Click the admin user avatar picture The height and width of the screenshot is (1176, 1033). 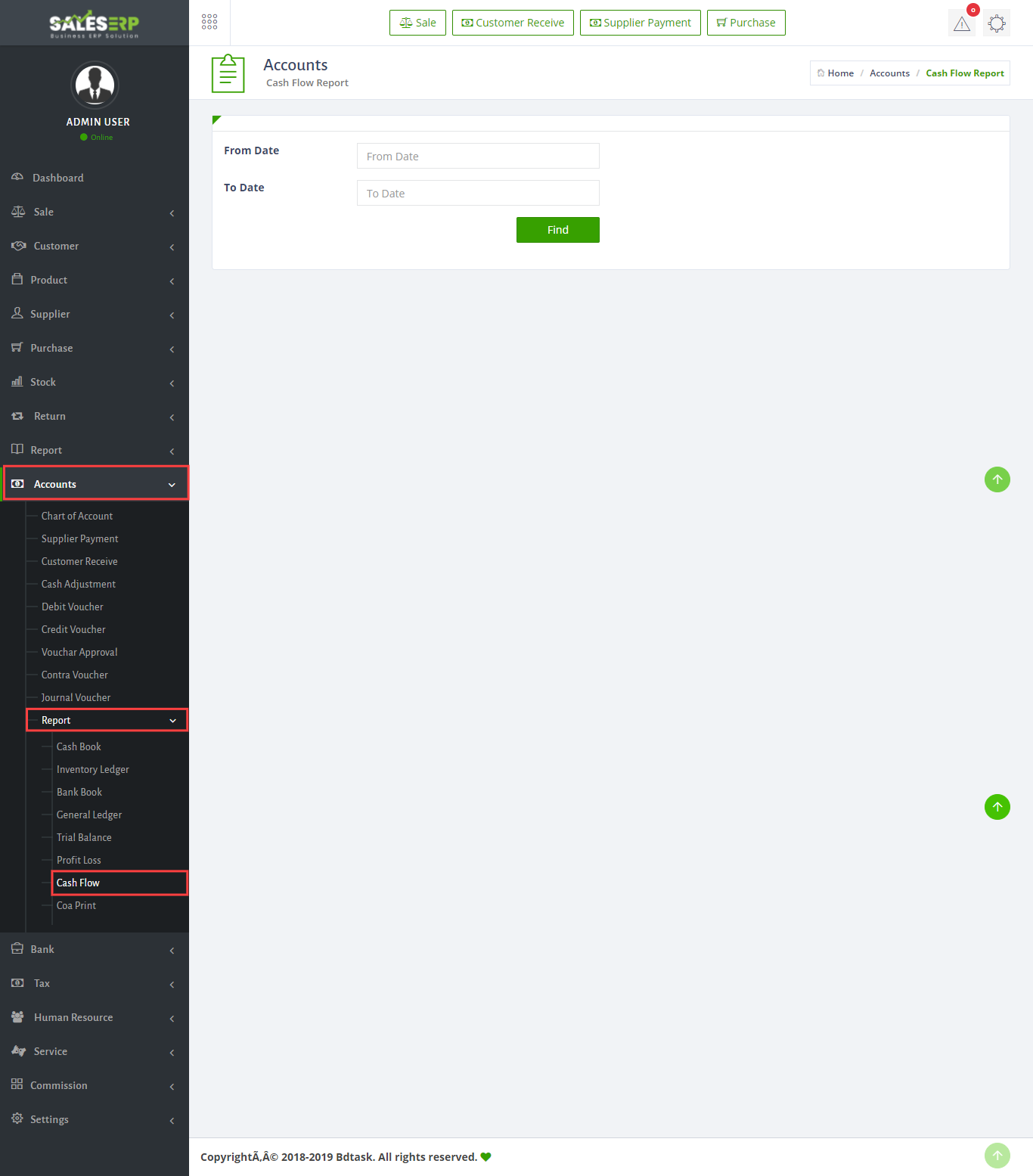coord(95,85)
